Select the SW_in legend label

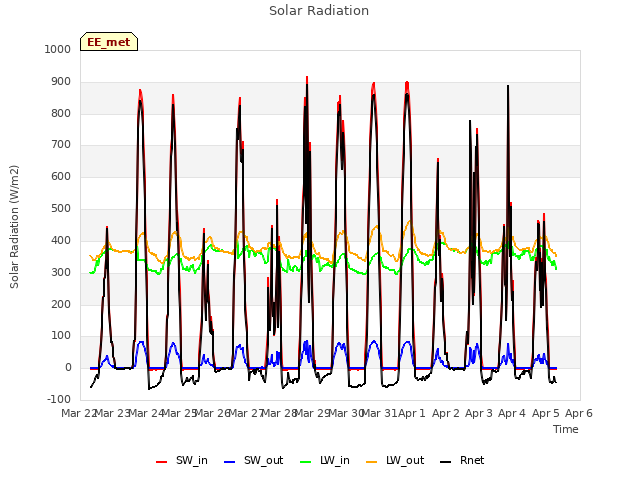tap(192, 460)
